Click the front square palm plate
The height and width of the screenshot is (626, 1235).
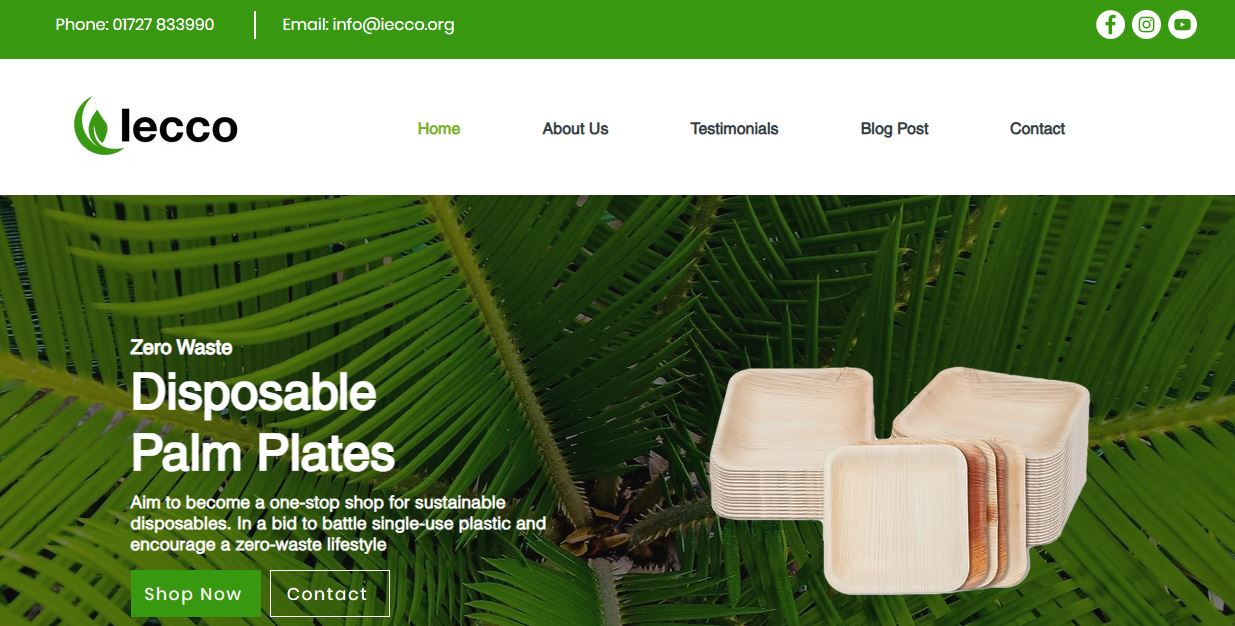(896, 518)
